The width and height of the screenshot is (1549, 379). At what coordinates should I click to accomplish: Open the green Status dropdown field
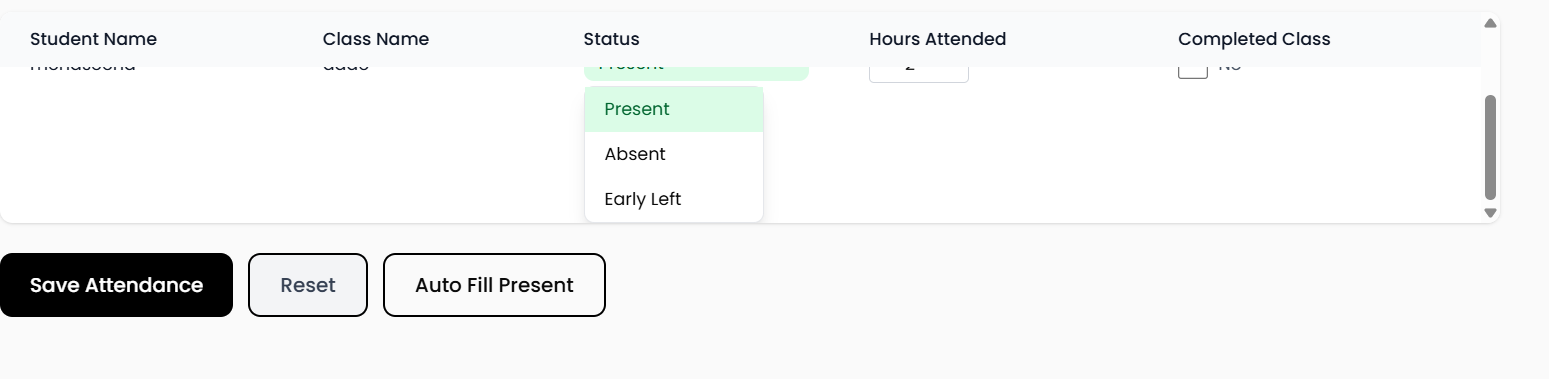coord(696,73)
